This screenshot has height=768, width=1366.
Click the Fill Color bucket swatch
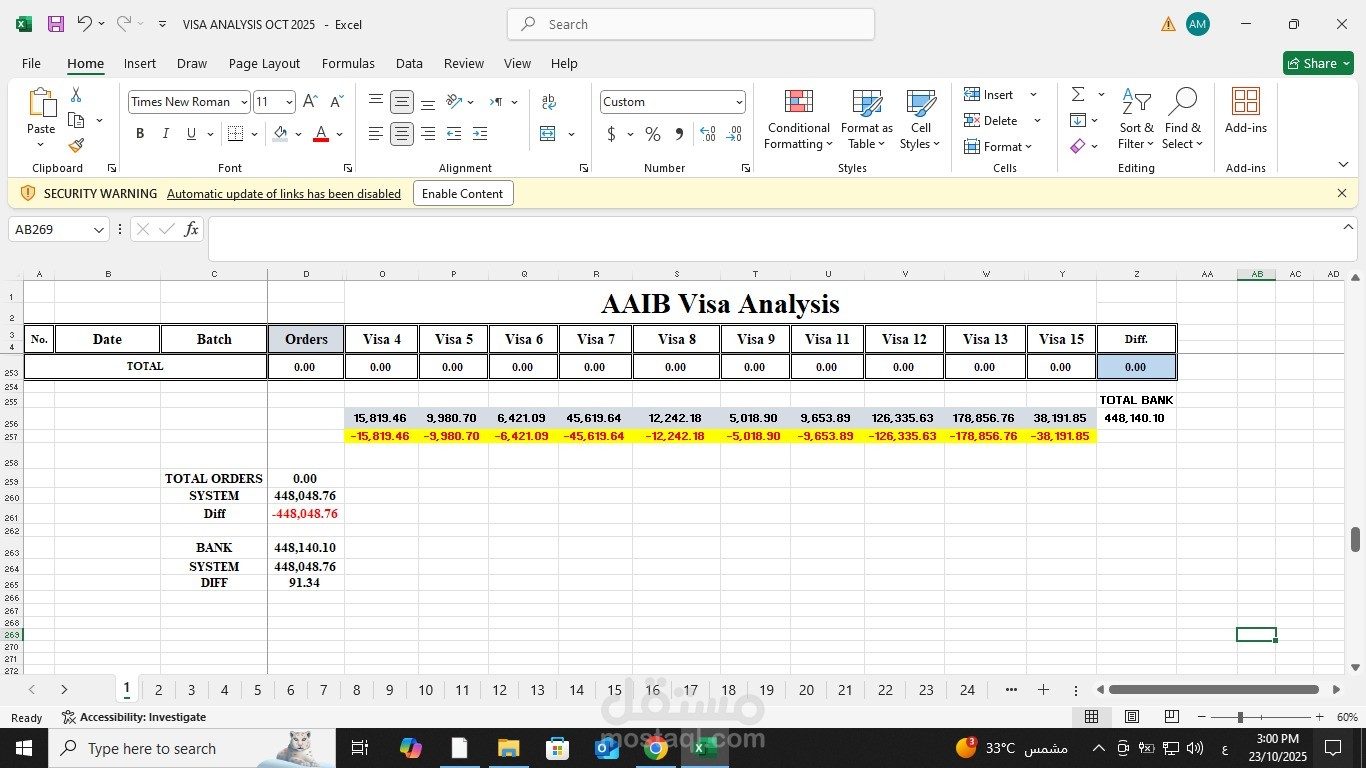[281, 134]
